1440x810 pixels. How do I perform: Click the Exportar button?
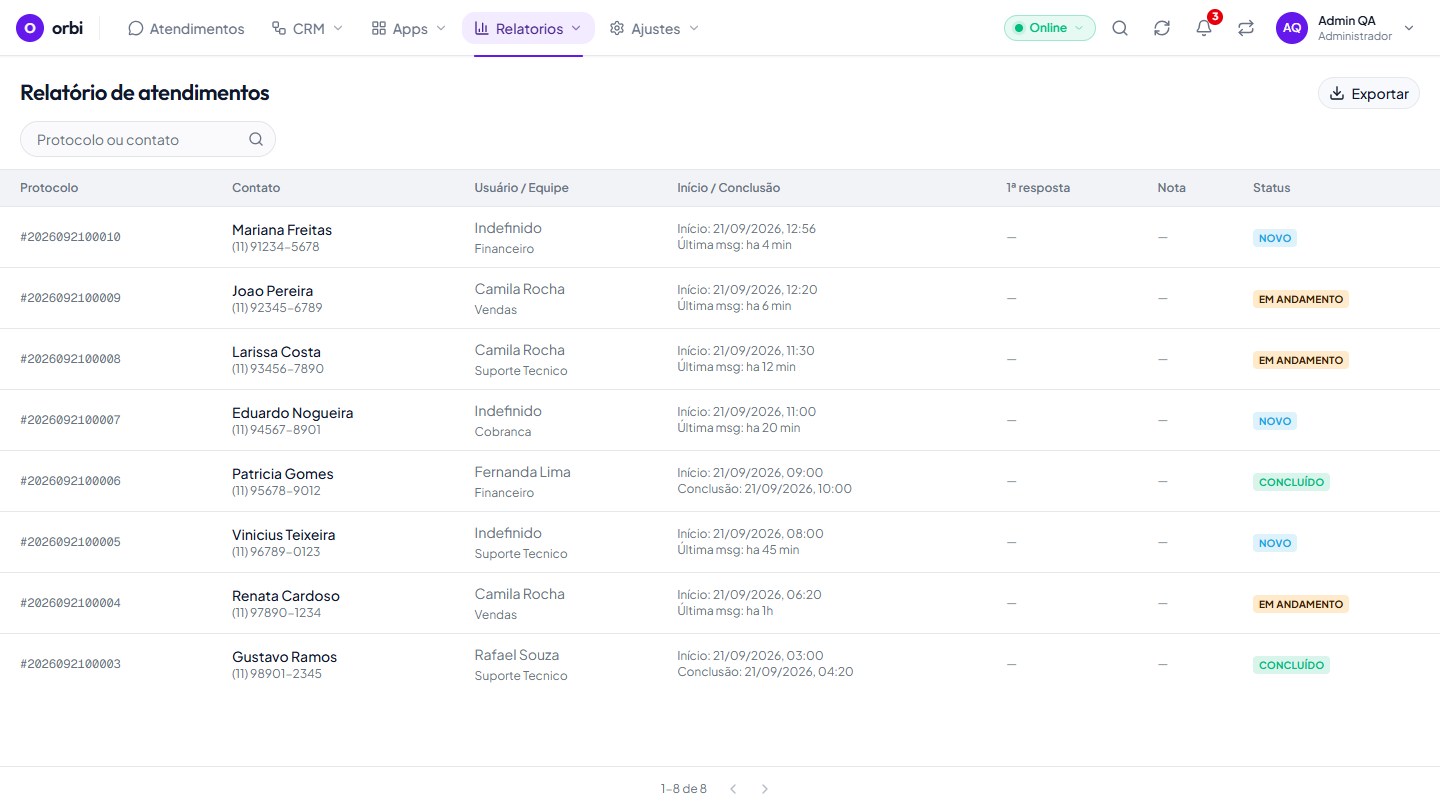(1369, 93)
